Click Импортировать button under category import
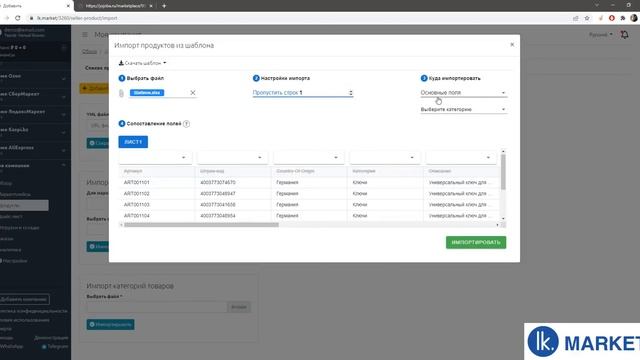 [x=111, y=324]
